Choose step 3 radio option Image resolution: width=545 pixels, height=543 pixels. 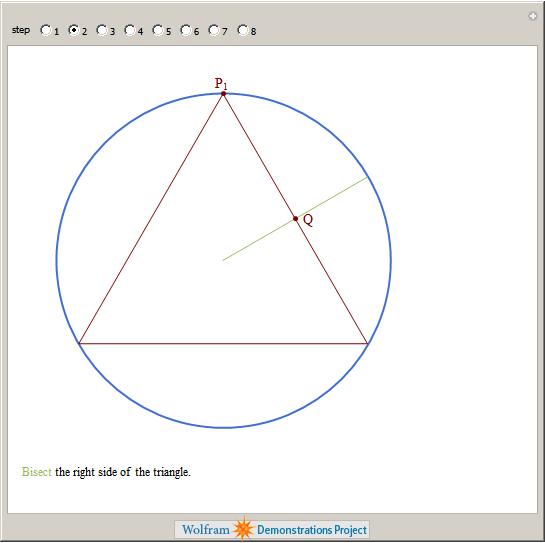pyautogui.click(x=101, y=30)
